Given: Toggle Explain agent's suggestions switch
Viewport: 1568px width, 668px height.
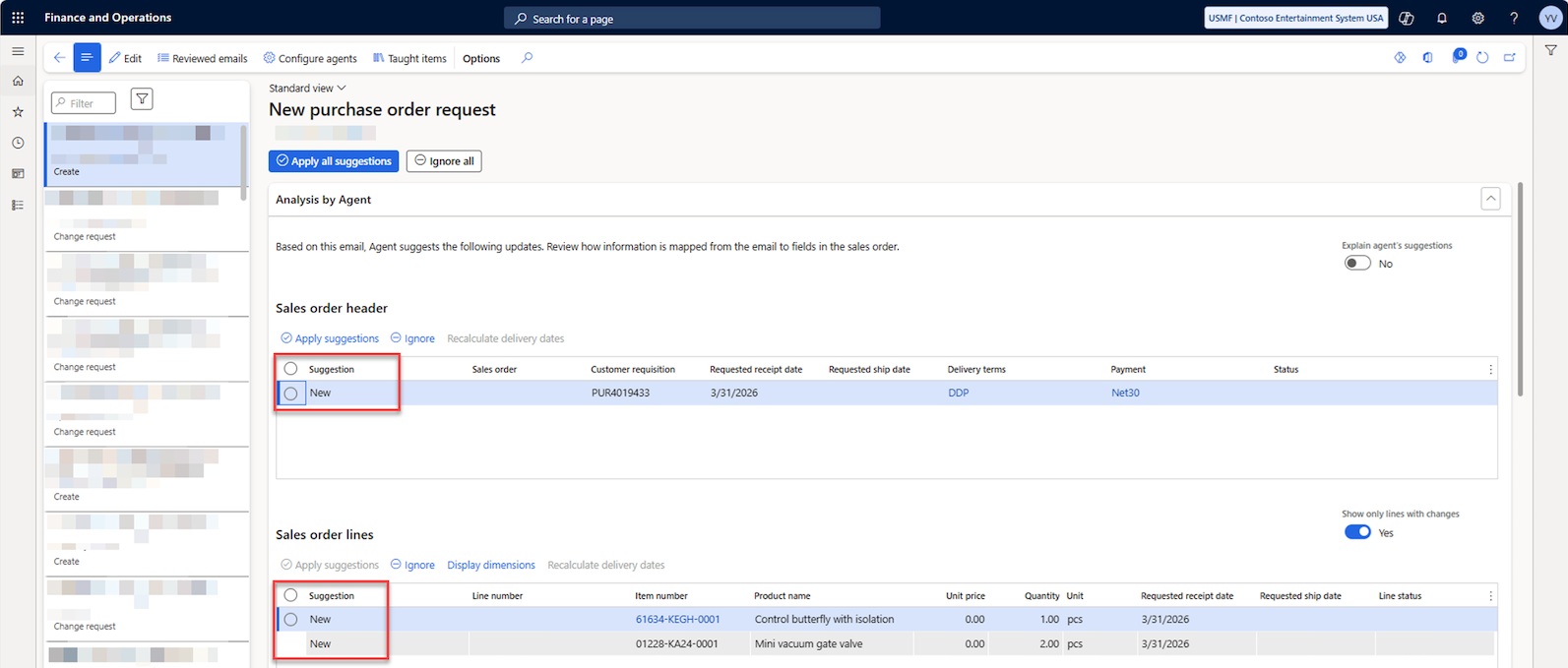Looking at the screenshot, I should [x=1357, y=264].
